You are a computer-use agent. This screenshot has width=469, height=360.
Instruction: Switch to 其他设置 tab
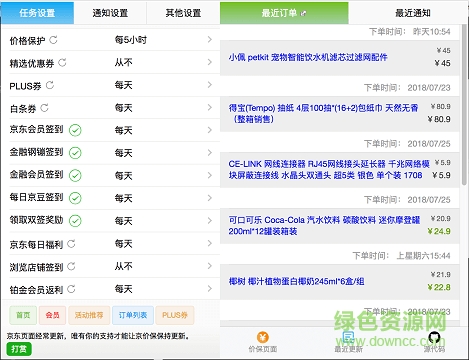[183, 13]
